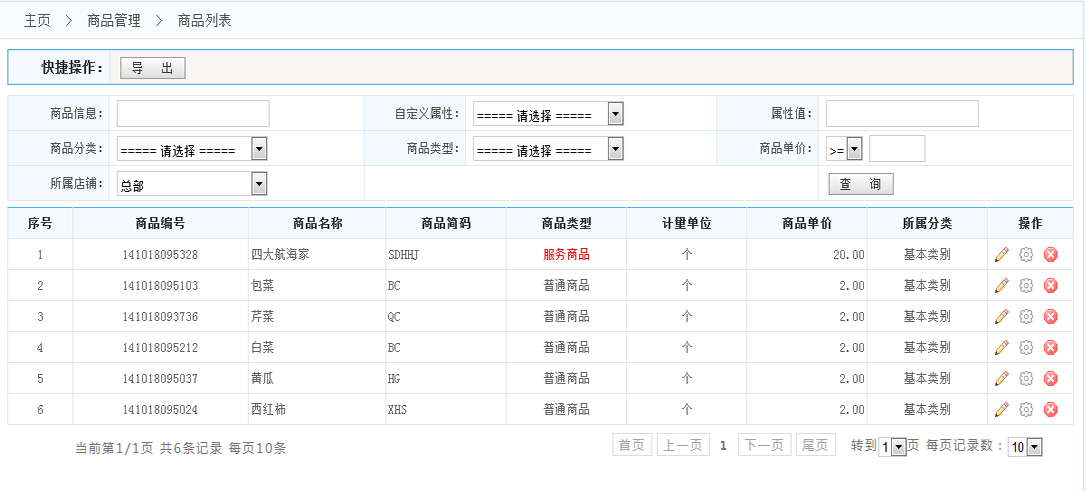This screenshot has width=1086, height=491.
Task: Click the 商品单价 column header
Action: [x=806, y=223]
